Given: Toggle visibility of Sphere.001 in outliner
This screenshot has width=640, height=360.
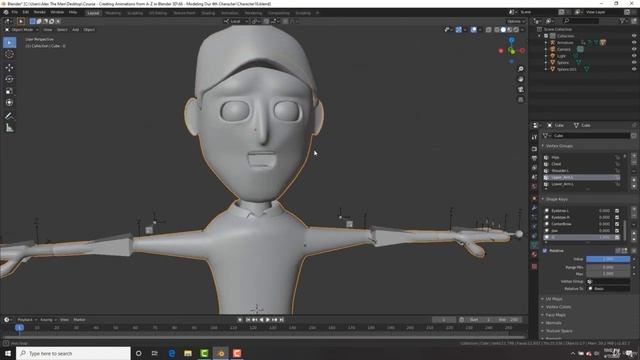Looking at the screenshot, I should pos(634,69).
